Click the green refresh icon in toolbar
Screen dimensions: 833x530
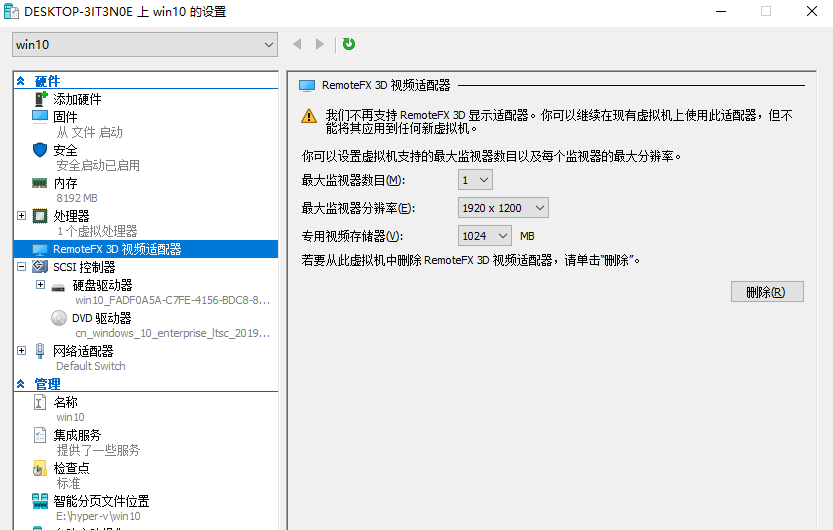[x=349, y=44]
